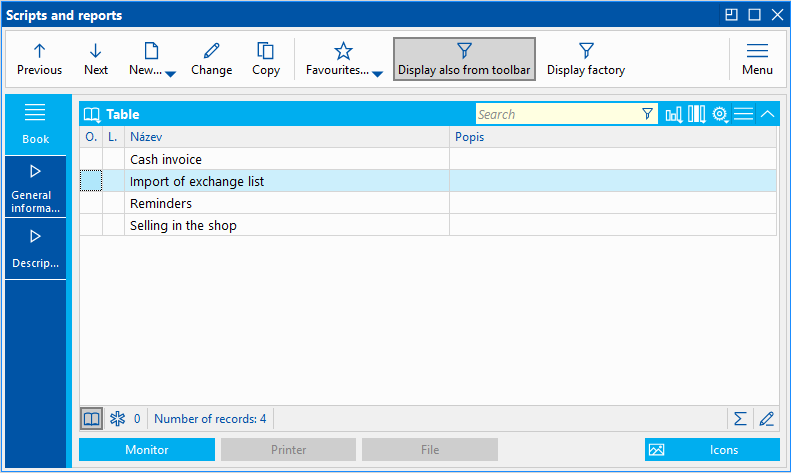Go to Next record in toolbar
The height and width of the screenshot is (473, 791).
[95, 59]
